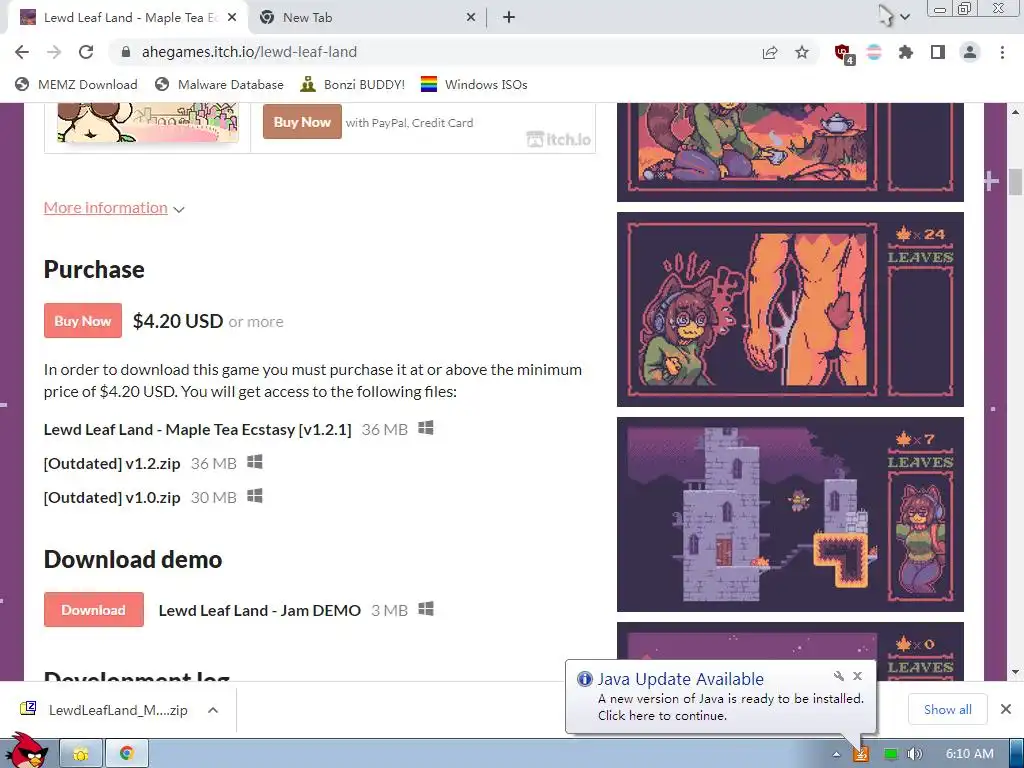1024x768 pixels.
Task: Close the New Tab tab
Action: pyautogui.click(x=471, y=18)
